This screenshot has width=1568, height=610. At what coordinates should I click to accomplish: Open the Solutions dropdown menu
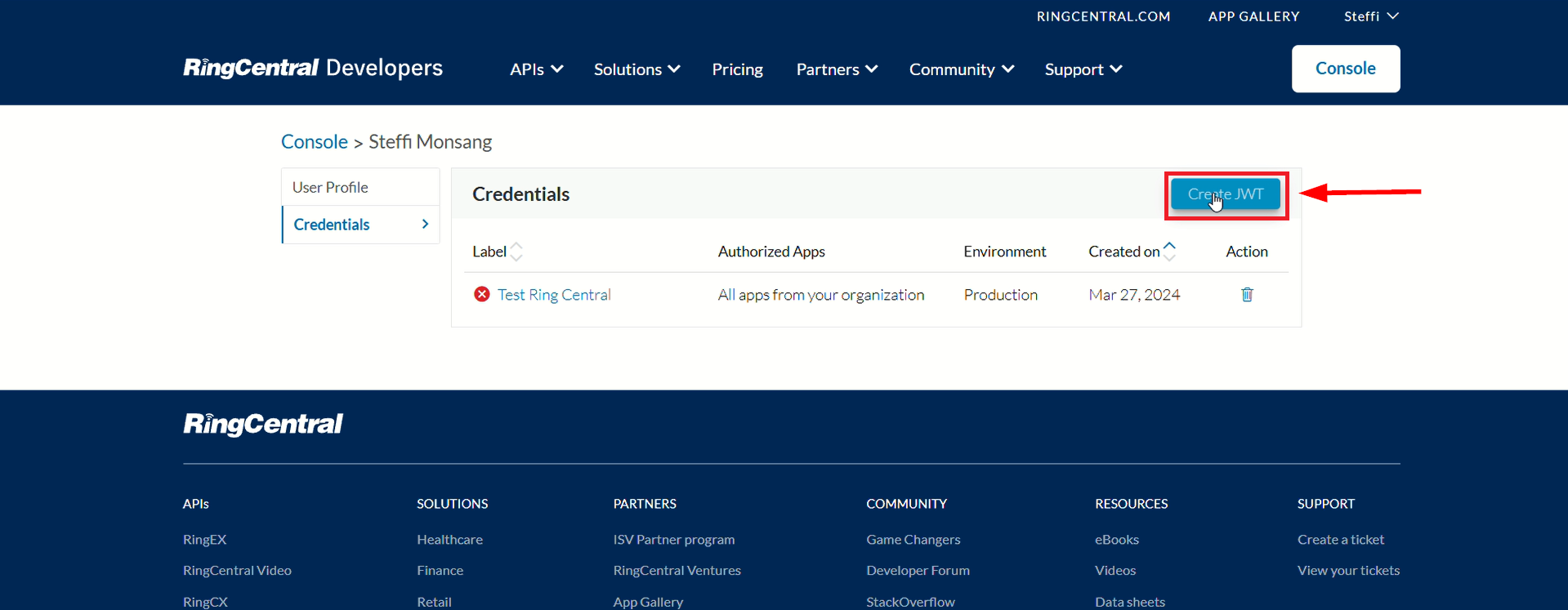(x=637, y=69)
